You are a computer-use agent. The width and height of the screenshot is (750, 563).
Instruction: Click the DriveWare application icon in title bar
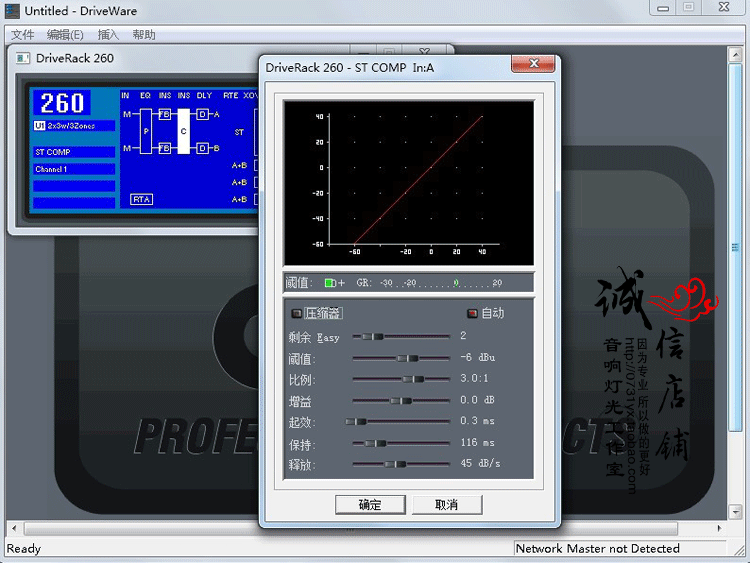(x=12, y=11)
